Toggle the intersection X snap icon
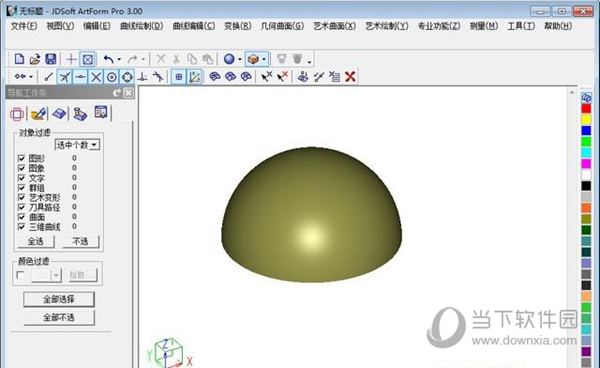 pos(96,77)
